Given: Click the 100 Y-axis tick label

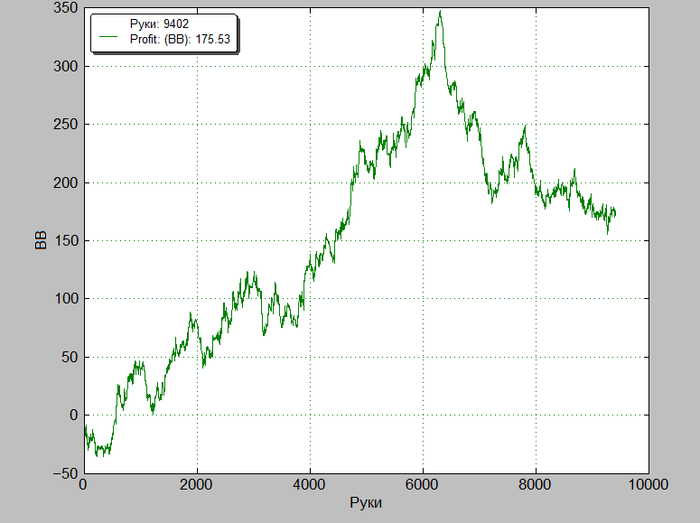Looking at the screenshot, I should [66, 299].
